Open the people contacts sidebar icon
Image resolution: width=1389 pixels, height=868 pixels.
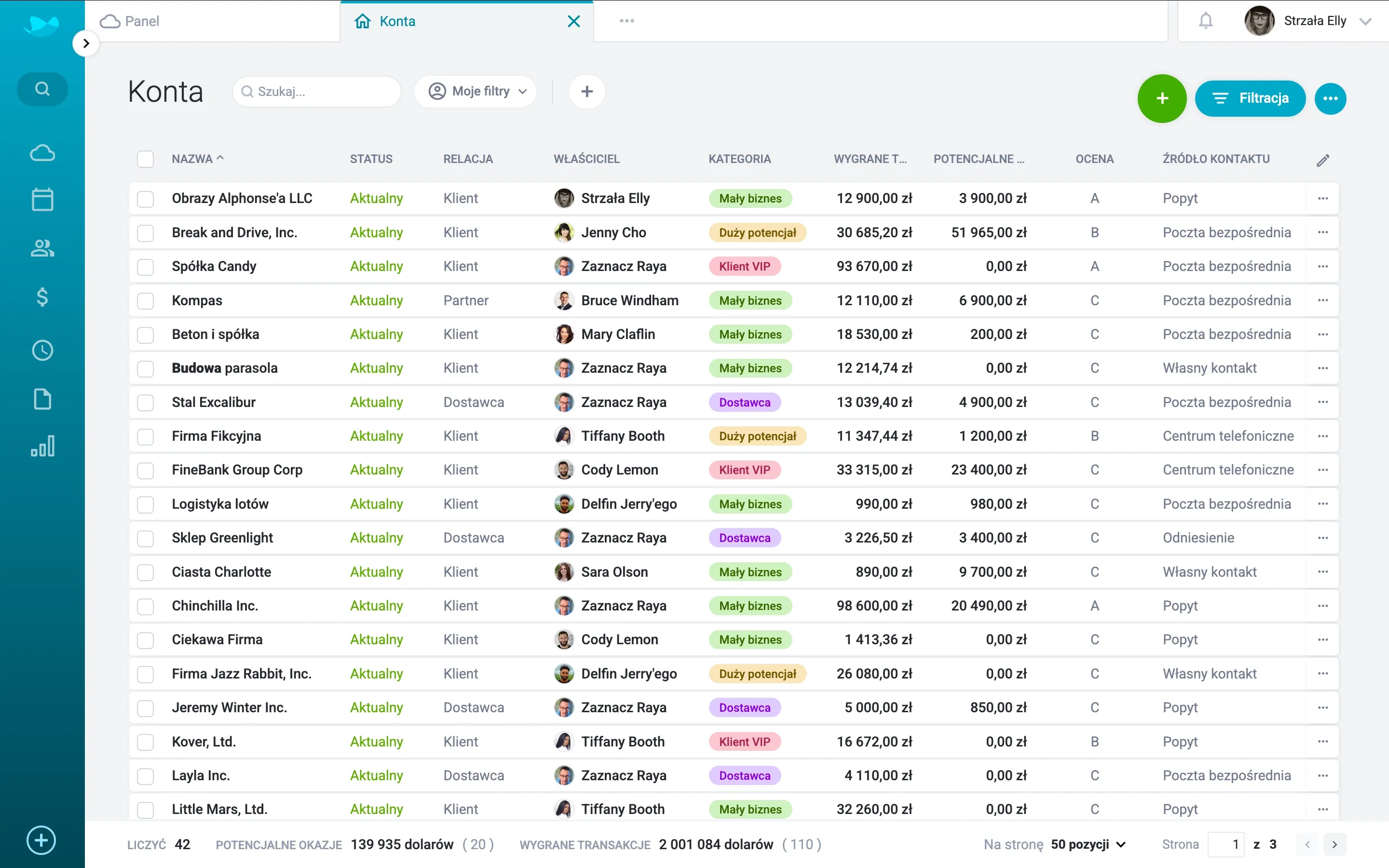(x=42, y=248)
